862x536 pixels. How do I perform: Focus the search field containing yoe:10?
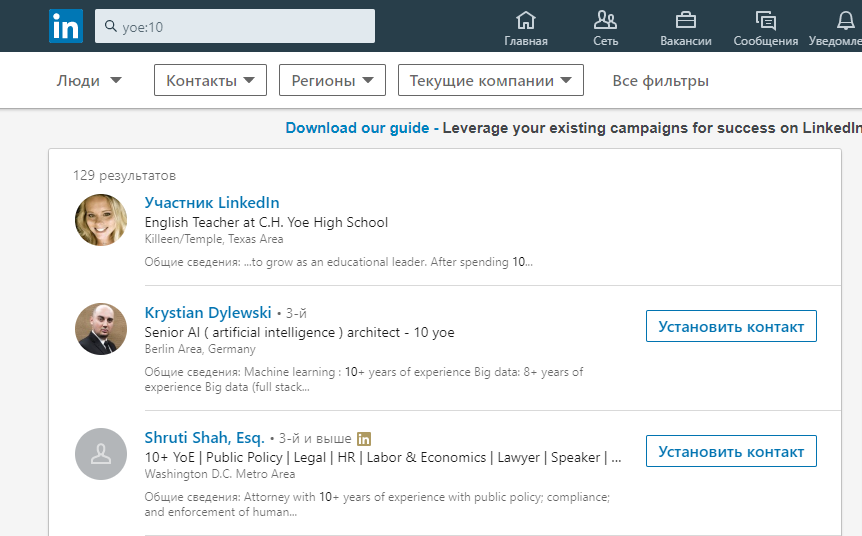[x=245, y=27]
